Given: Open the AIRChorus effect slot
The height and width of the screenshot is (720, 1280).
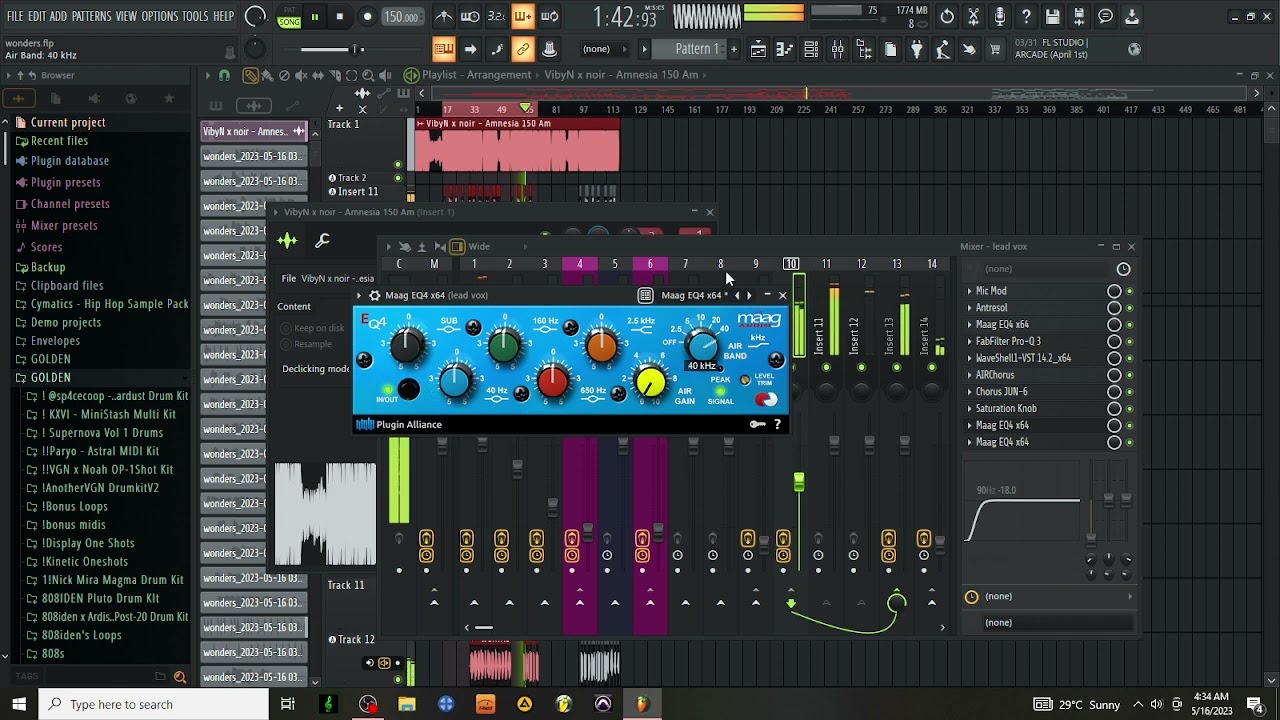Looking at the screenshot, I should [995, 375].
